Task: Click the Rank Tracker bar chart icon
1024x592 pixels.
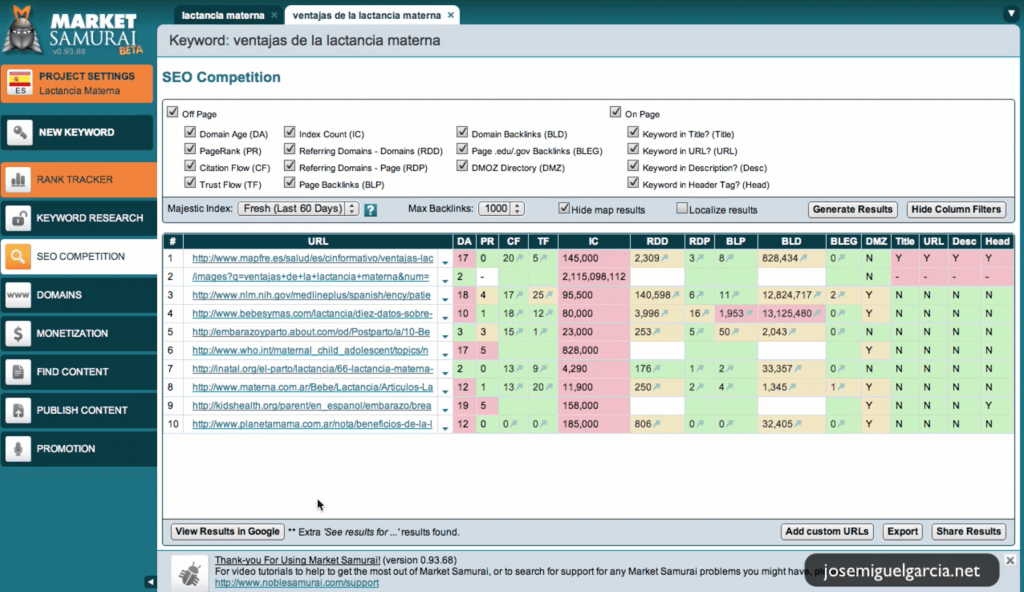Action: [x=18, y=179]
